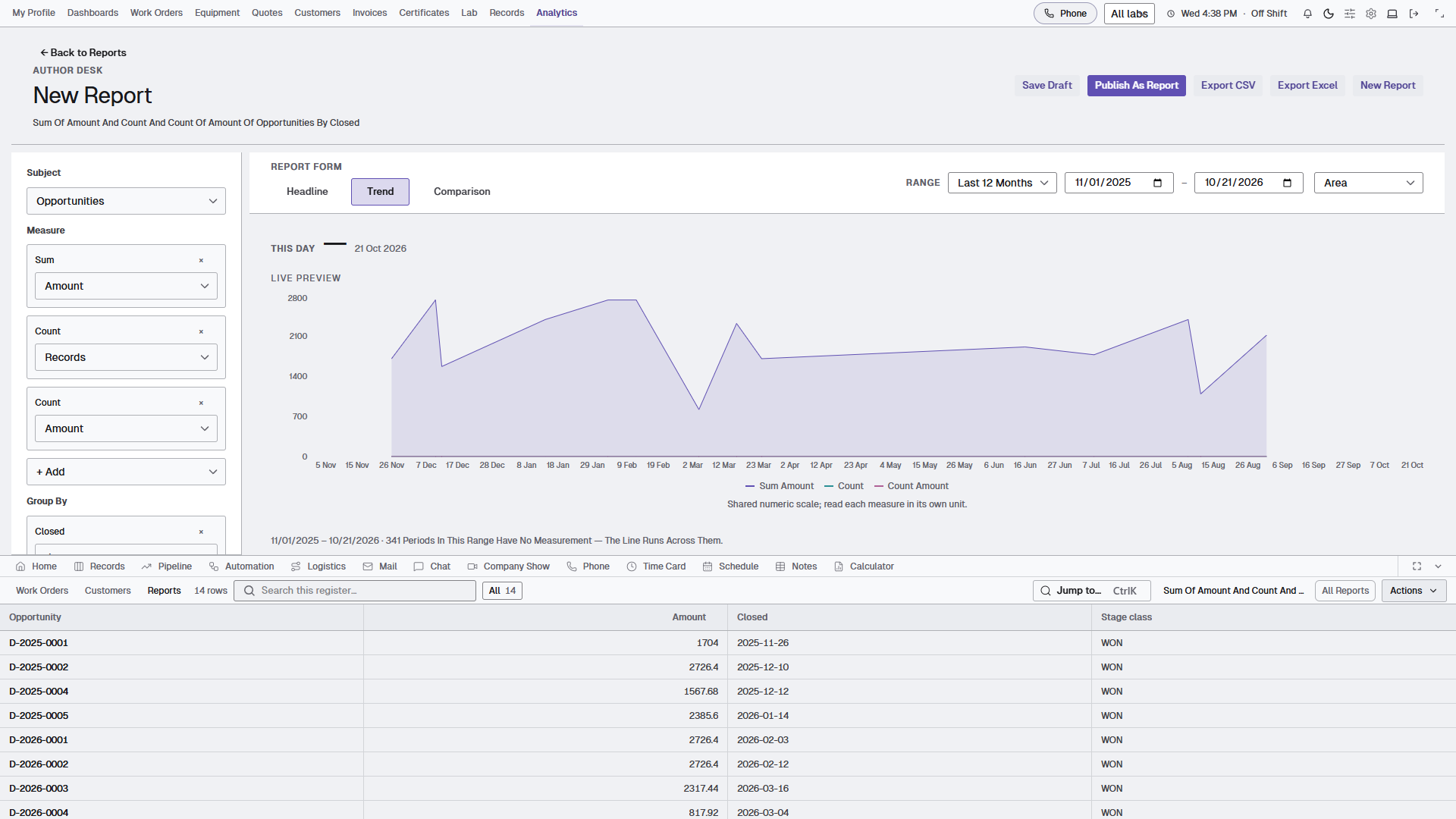The width and height of the screenshot is (1456, 819).
Task: Open the Actions dropdown
Action: point(1414,591)
